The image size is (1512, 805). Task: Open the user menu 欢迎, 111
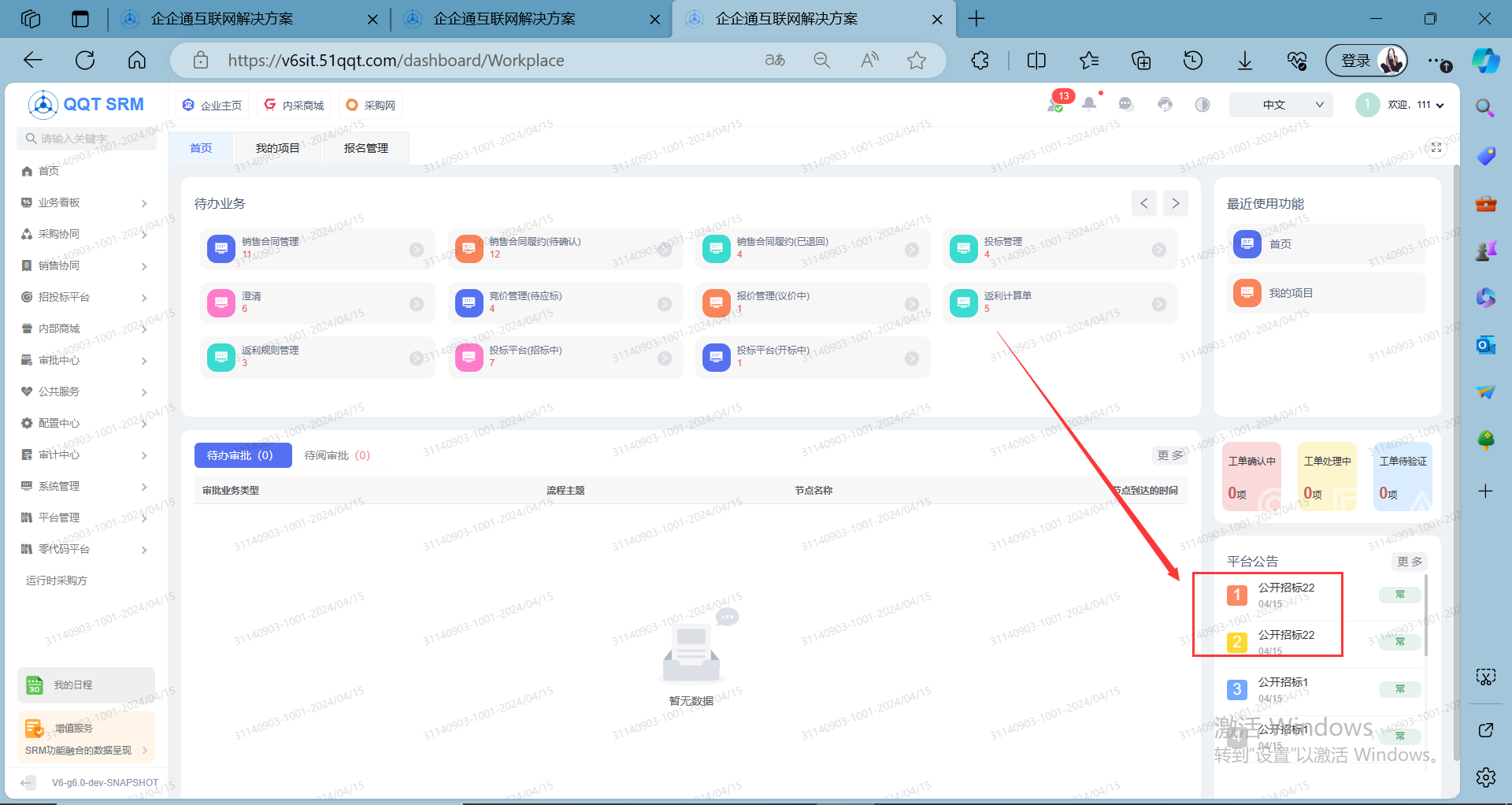[1401, 105]
